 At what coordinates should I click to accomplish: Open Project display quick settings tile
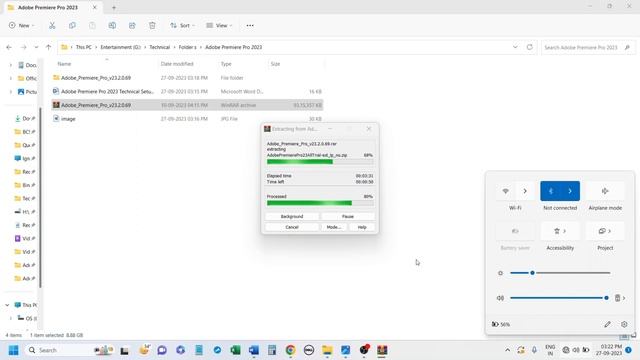pos(605,231)
